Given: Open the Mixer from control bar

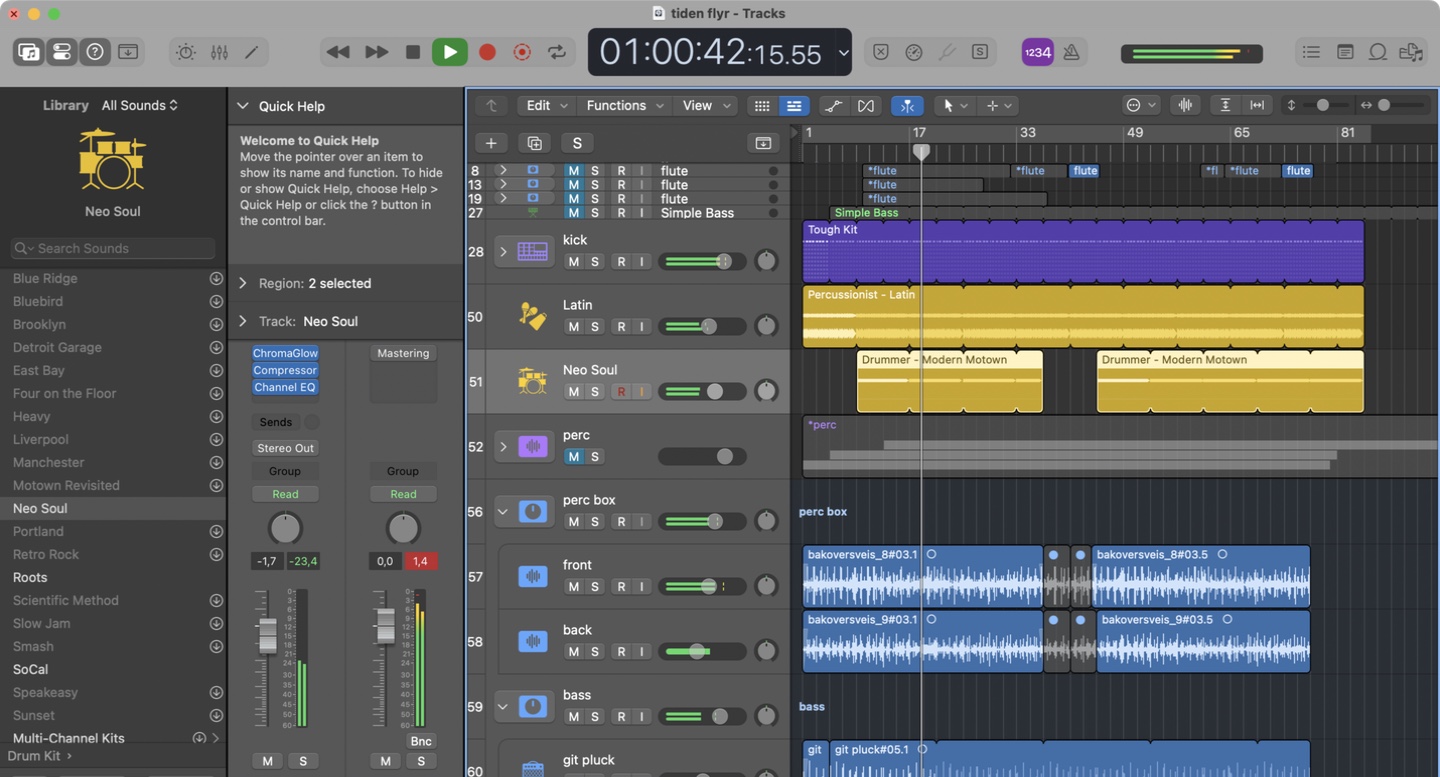Looking at the screenshot, I should pyautogui.click(x=219, y=52).
